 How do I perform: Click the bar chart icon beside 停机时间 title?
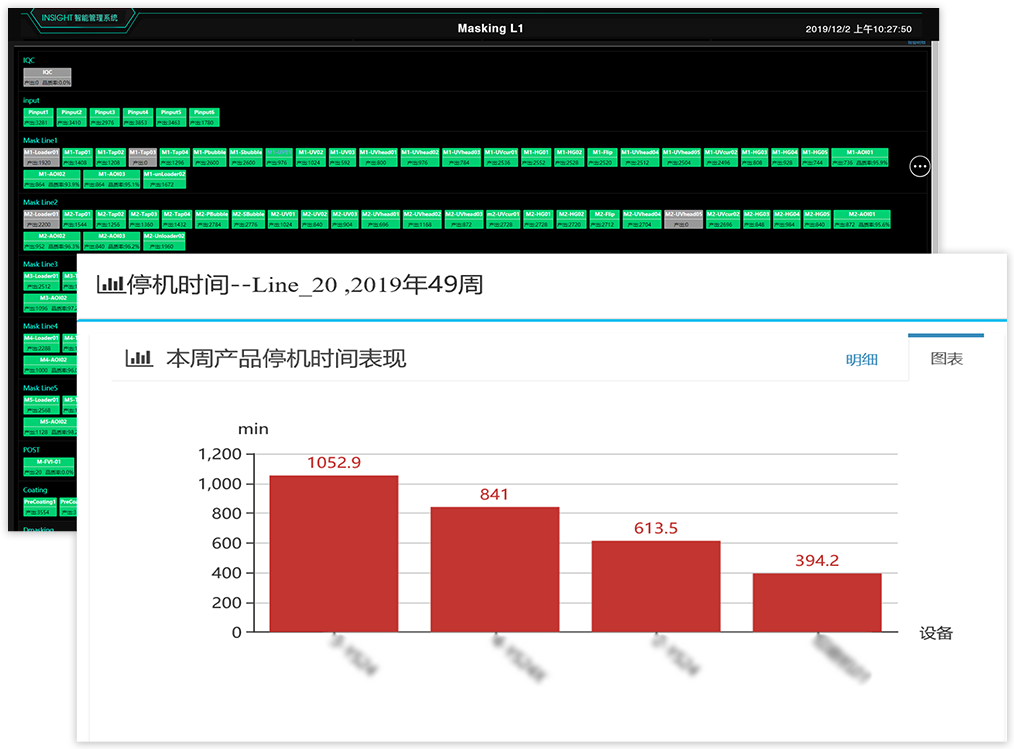[109, 285]
